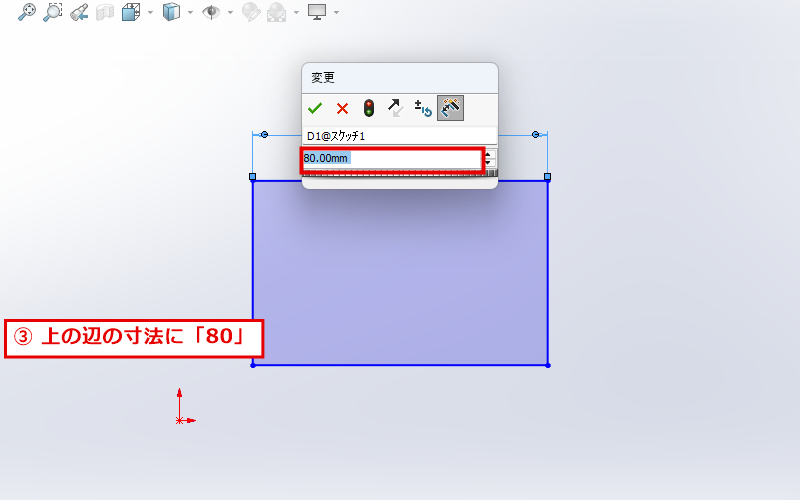
Task: Expand the Hide/Show Items dropdown arrow
Action: coord(230,12)
